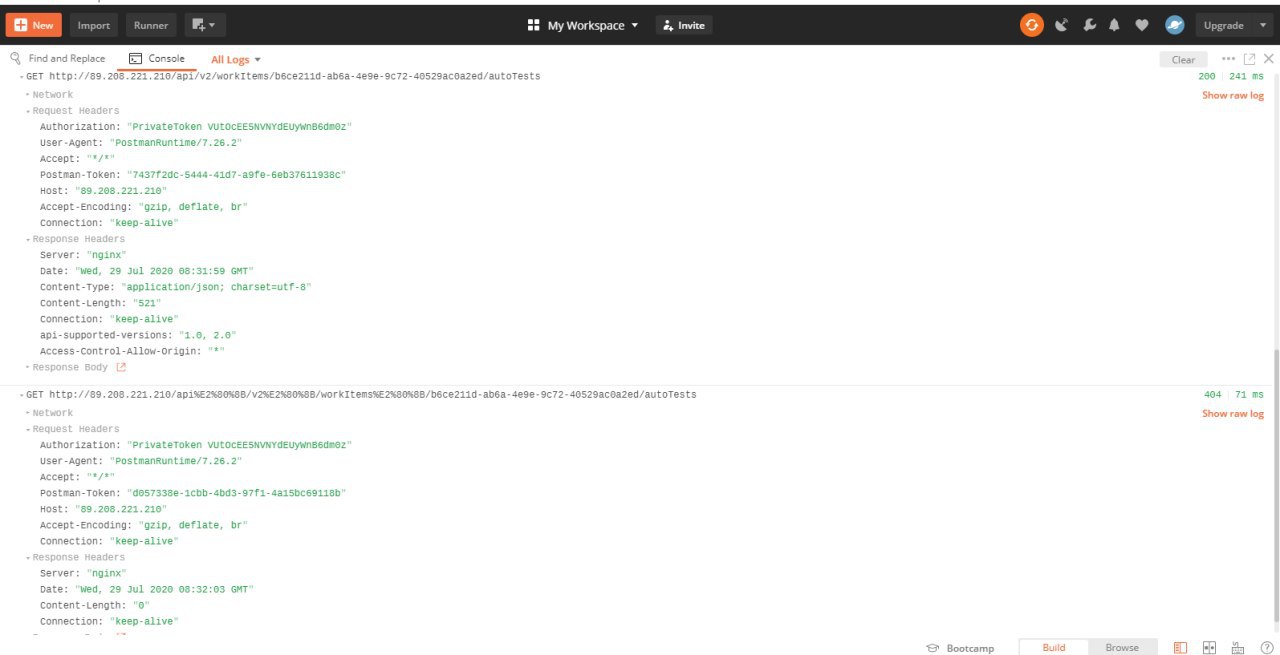This screenshot has width=1280, height=655.
Task: Open the first Response Body external link icon
Action: click(122, 367)
